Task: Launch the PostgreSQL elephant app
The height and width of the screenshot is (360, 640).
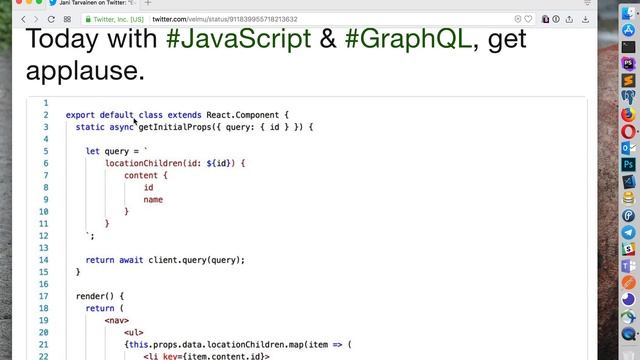Action: click(629, 97)
